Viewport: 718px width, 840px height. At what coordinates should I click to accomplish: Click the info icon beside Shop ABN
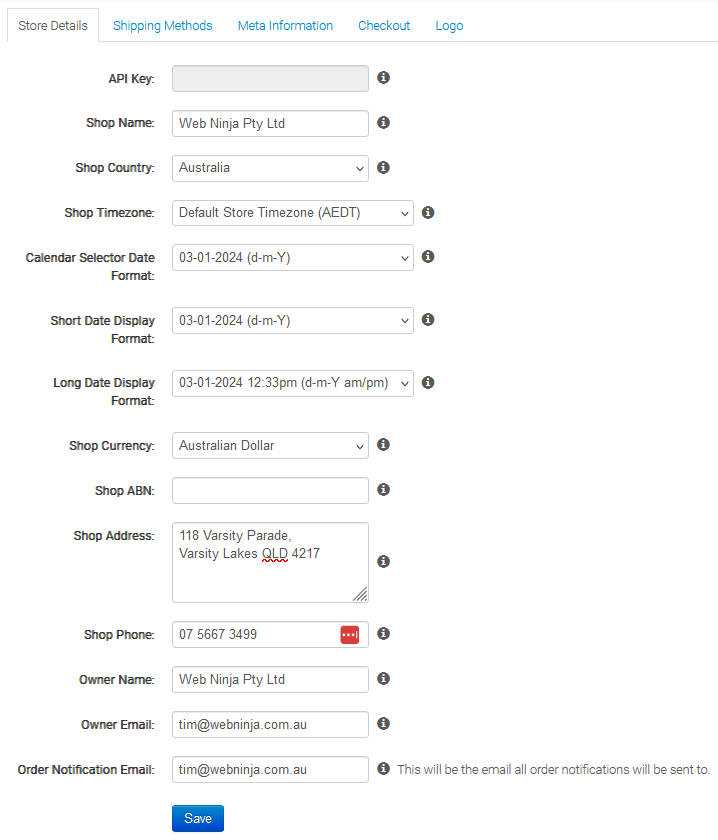[x=383, y=490]
